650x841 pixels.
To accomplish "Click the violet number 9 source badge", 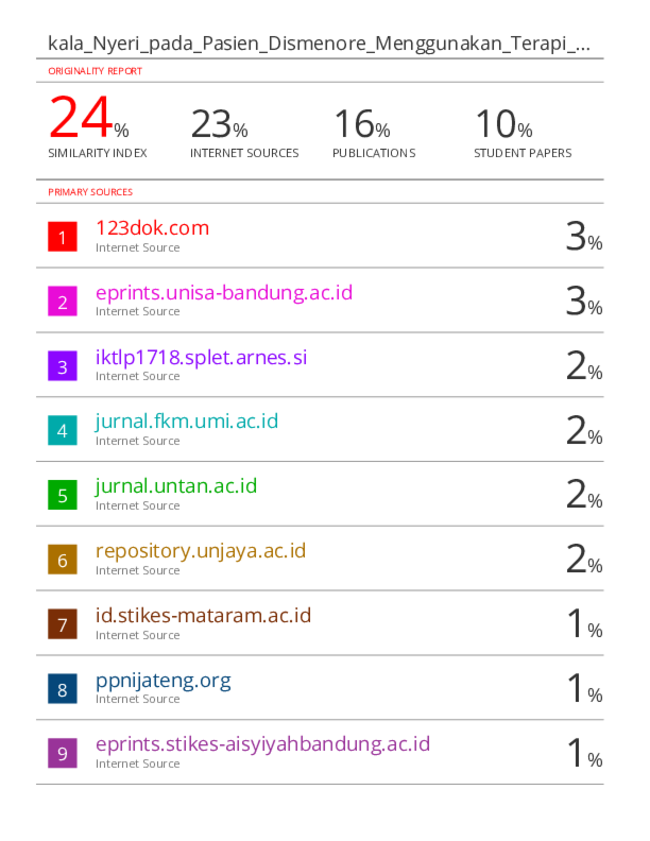I will [62, 754].
